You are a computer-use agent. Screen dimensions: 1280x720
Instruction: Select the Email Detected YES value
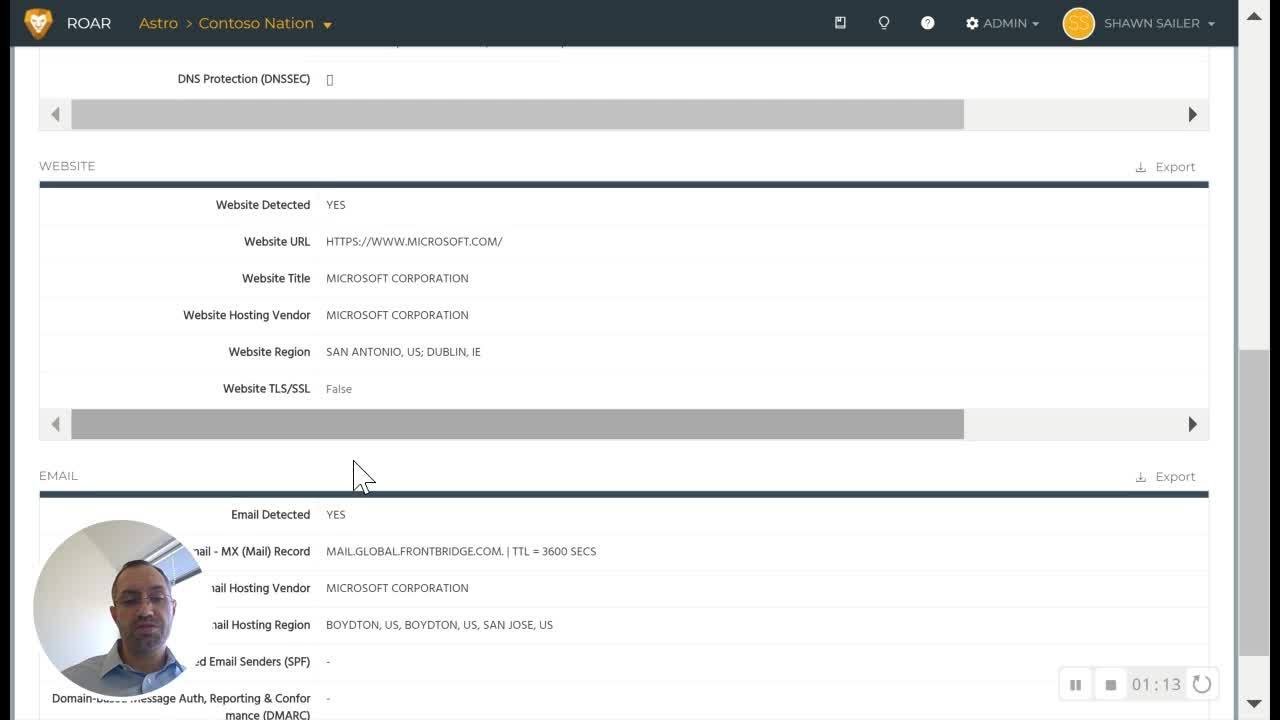(x=336, y=515)
